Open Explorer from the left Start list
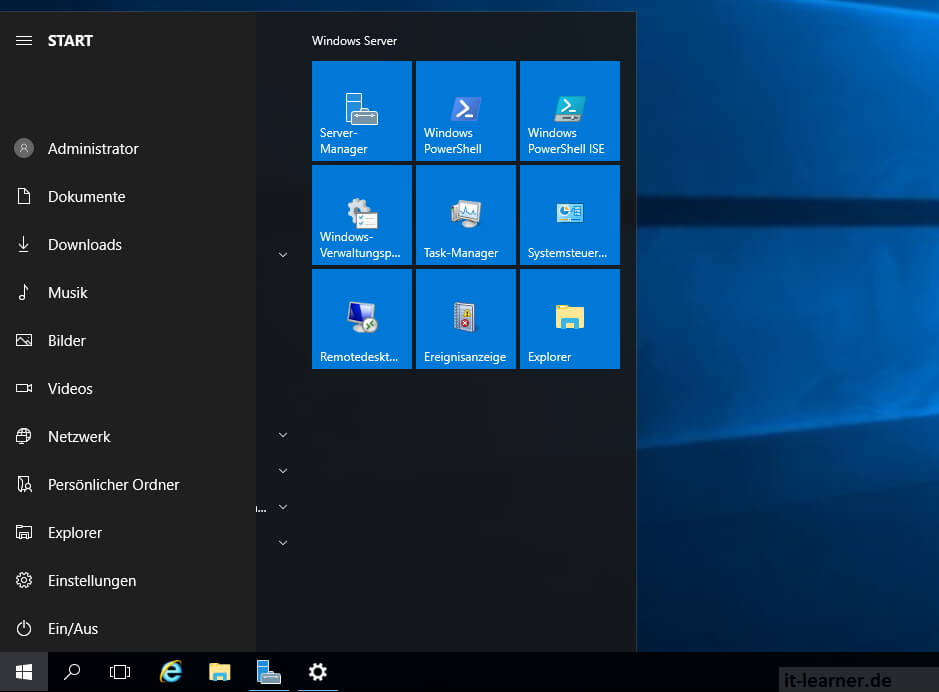Screen dimensions: 939x692 coord(128,532)
